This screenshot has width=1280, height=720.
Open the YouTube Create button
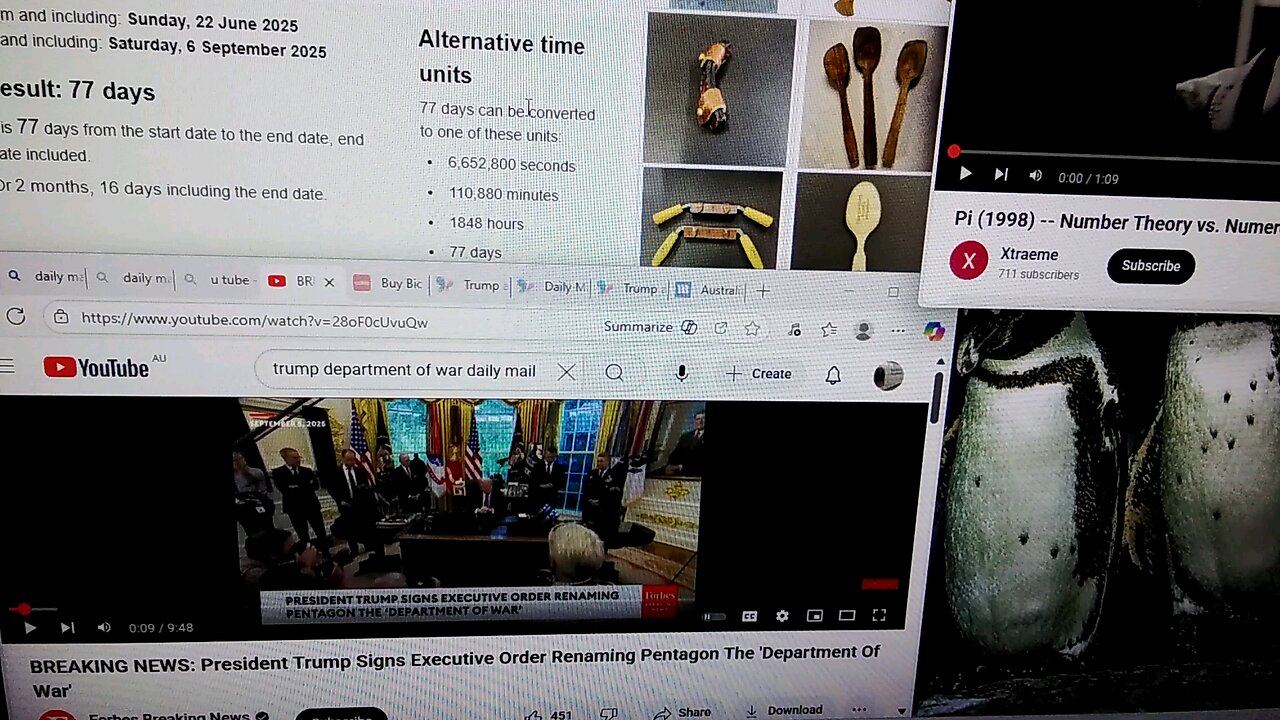pyautogui.click(x=759, y=373)
